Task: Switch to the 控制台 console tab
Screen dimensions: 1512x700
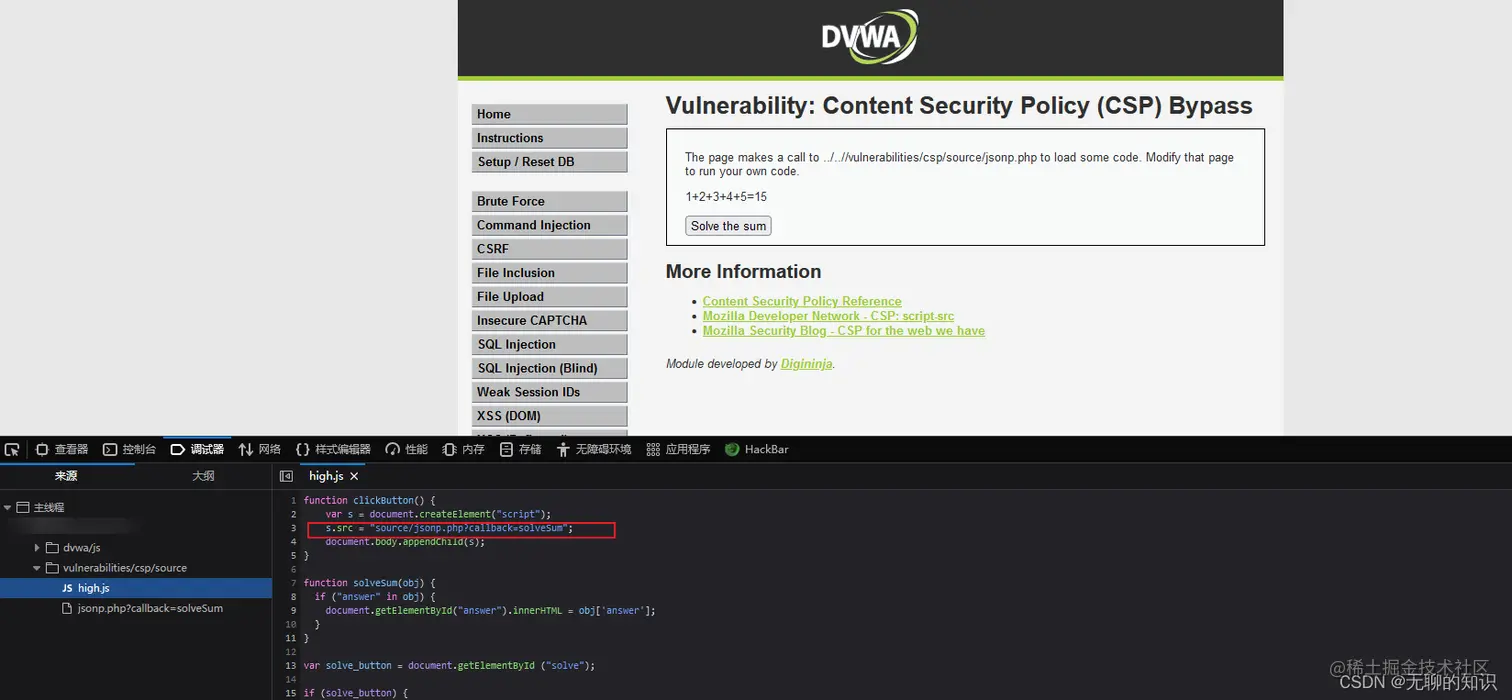Action: point(130,450)
